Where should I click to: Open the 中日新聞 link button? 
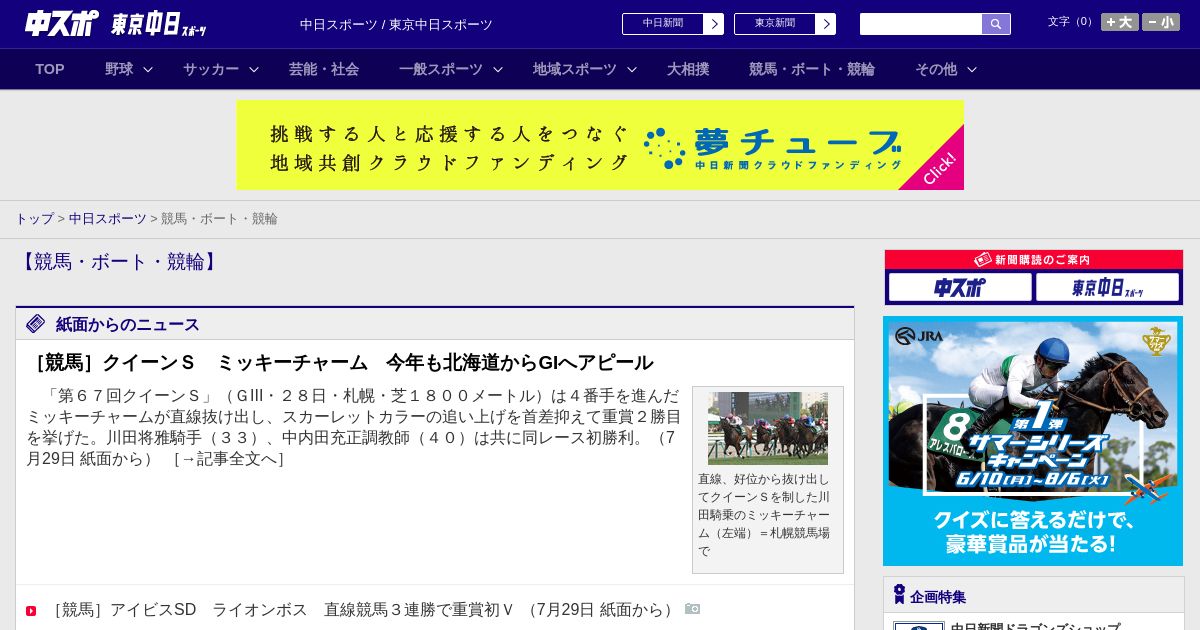click(x=663, y=24)
